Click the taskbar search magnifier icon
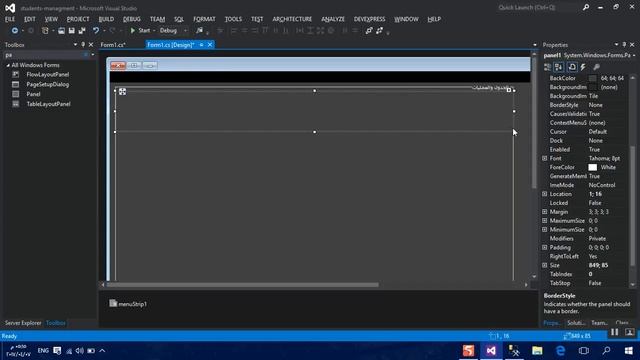Viewport: 640px width, 360px height. pos(607,351)
